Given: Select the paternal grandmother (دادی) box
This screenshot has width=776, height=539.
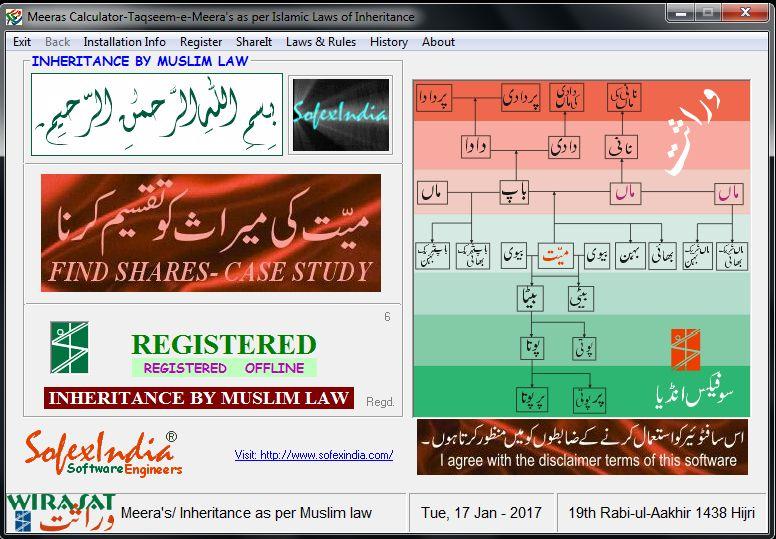Looking at the screenshot, I should tap(564, 147).
